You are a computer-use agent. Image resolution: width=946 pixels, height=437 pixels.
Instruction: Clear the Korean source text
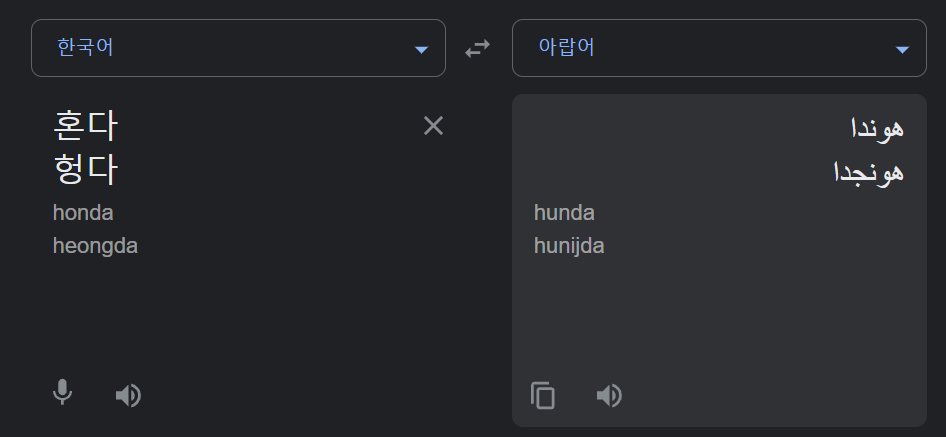pyautogui.click(x=433, y=126)
